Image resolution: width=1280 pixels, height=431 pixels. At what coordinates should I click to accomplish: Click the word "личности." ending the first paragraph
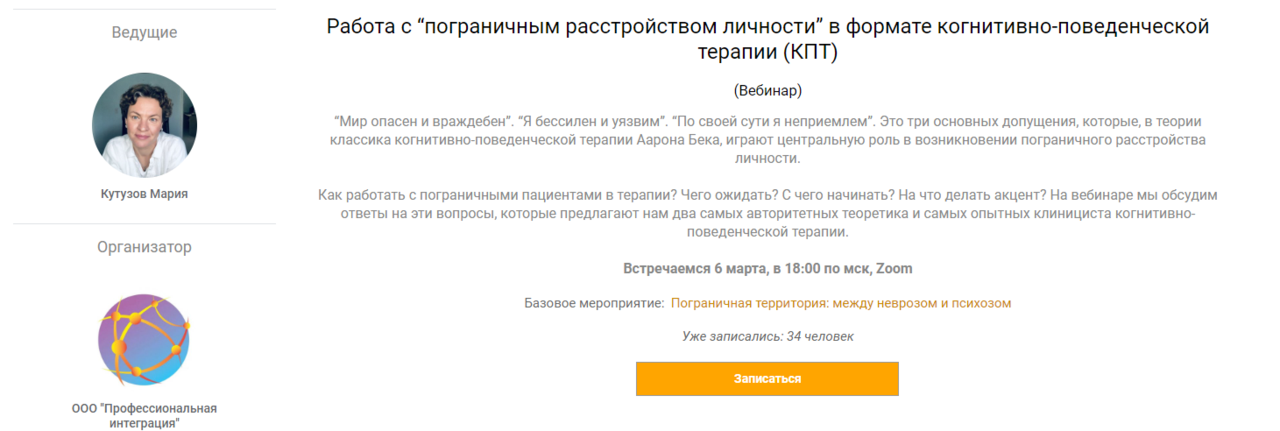pos(767,159)
